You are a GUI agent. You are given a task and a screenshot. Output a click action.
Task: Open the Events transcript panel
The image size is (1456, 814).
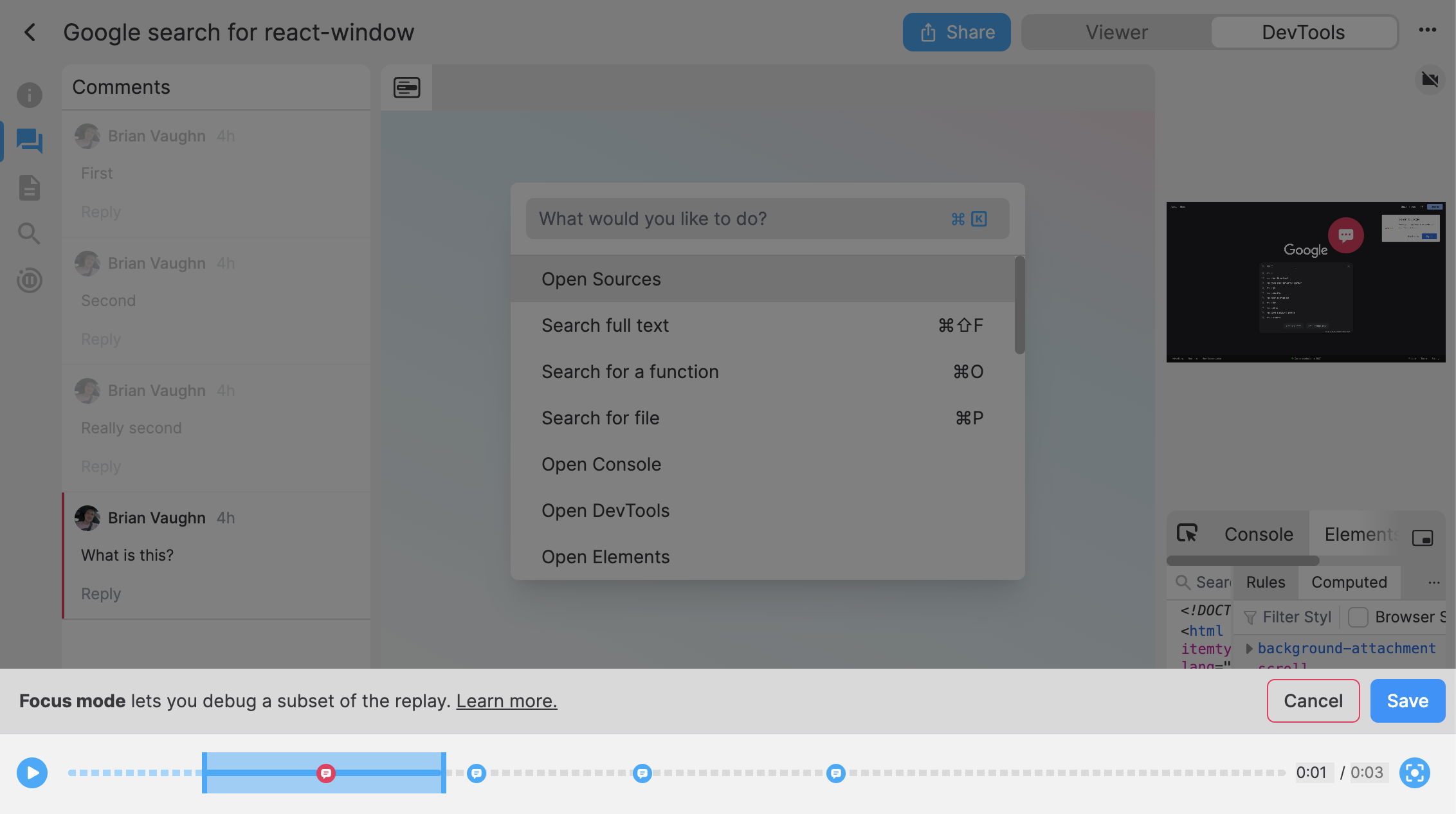pos(29,187)
